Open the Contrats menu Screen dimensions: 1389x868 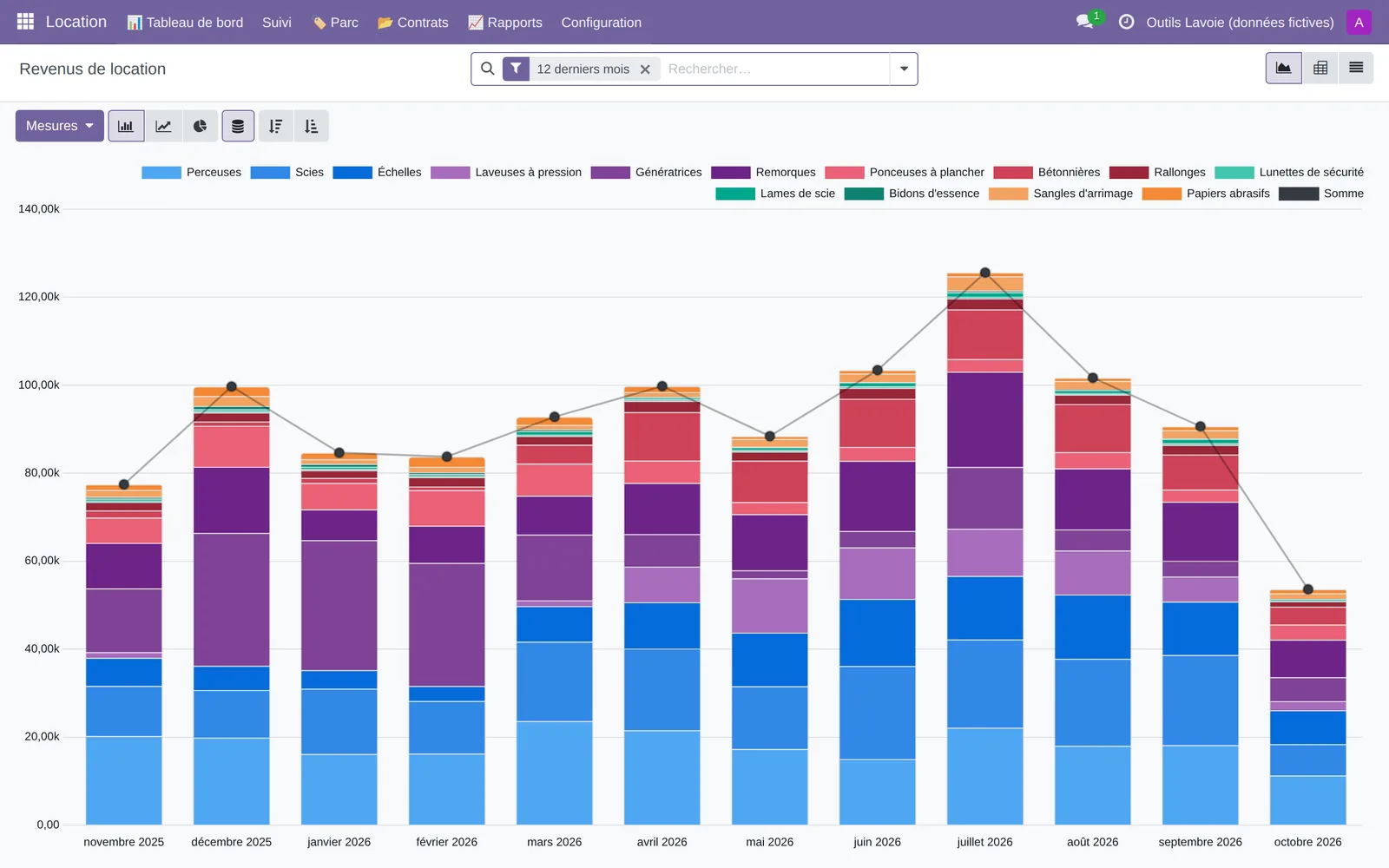click(x=413, y=23)
